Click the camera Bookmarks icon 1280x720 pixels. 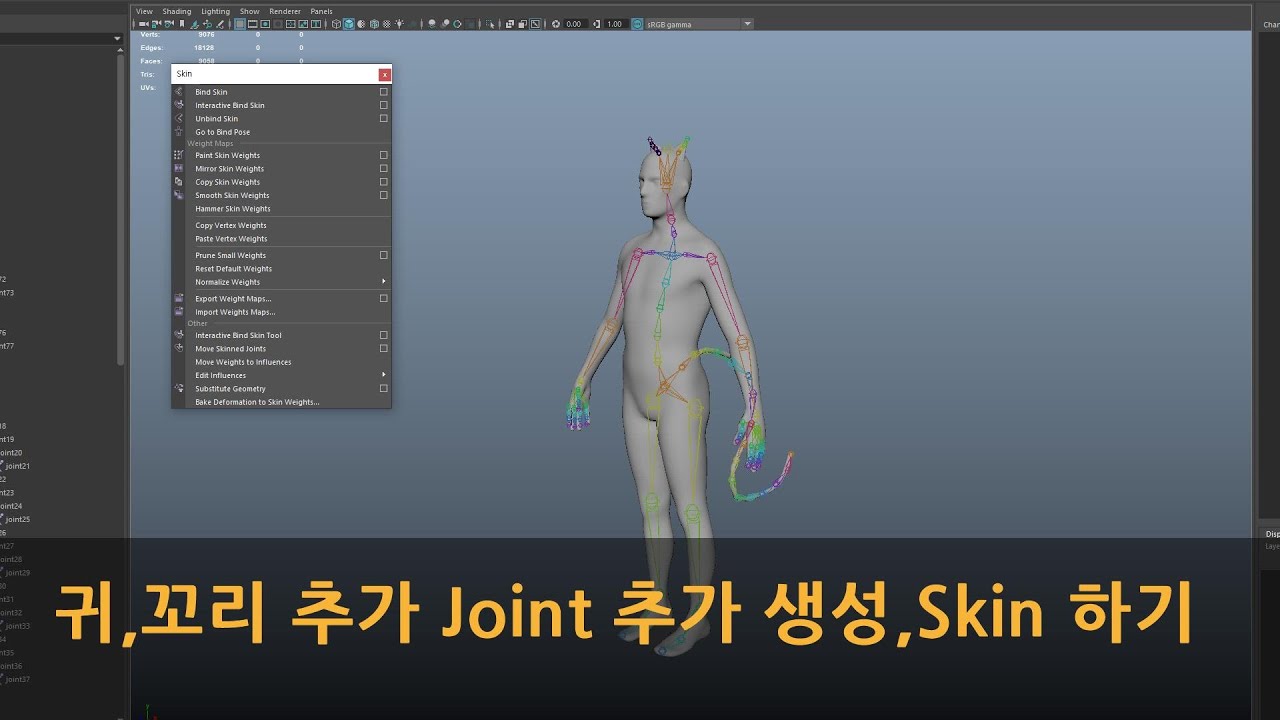click(x=182, y=24)
